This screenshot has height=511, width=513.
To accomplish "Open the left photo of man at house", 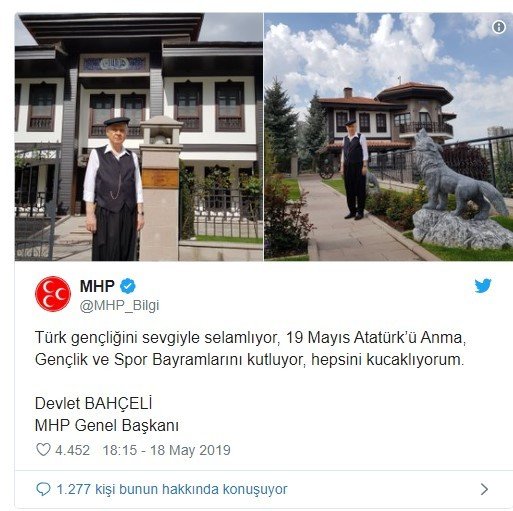I will (x=139, y=137).
